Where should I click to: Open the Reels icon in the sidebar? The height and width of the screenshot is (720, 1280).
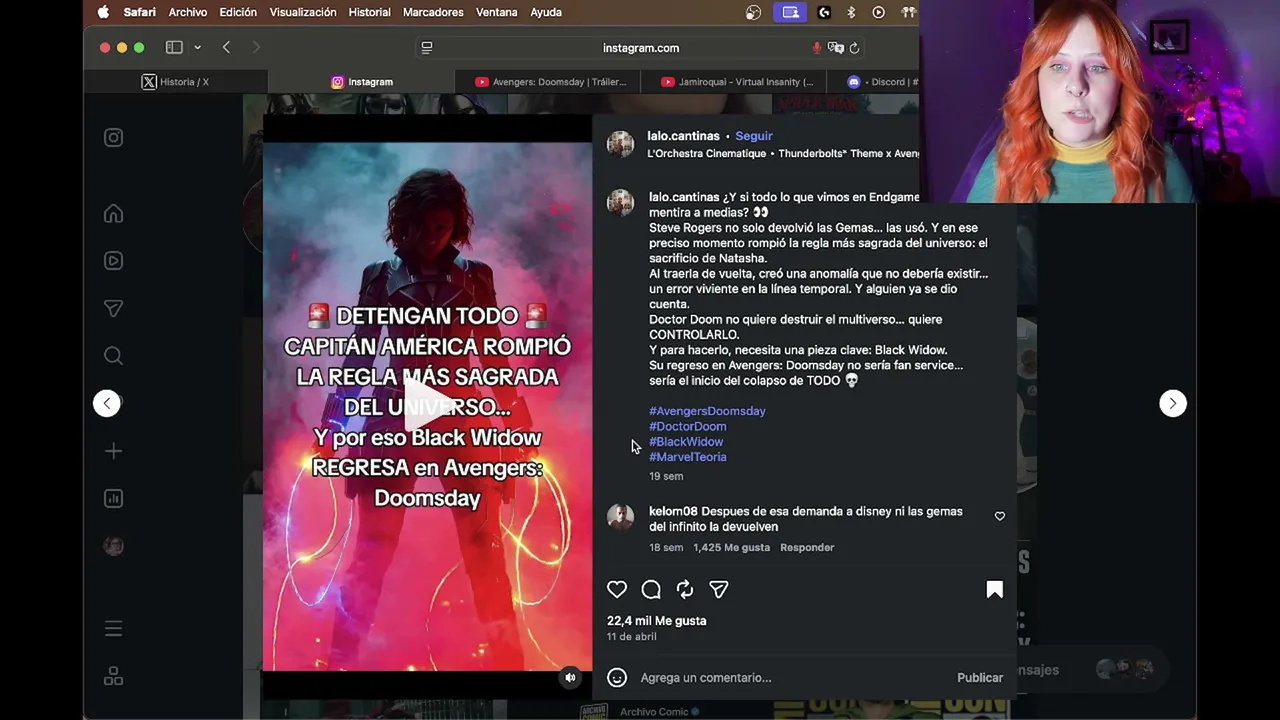click(x=114, y=261)
